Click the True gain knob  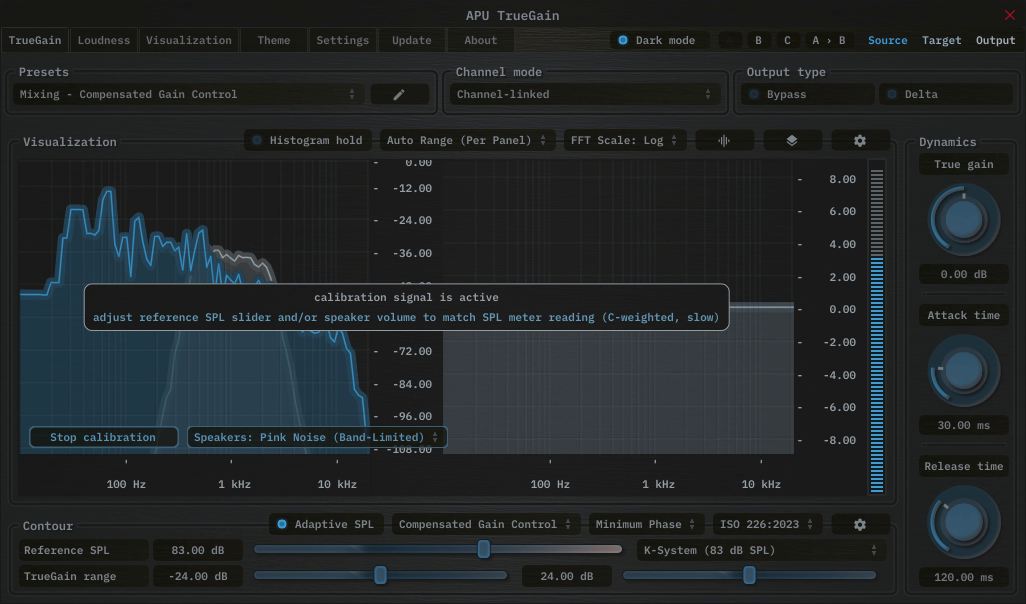click(964, 218)
